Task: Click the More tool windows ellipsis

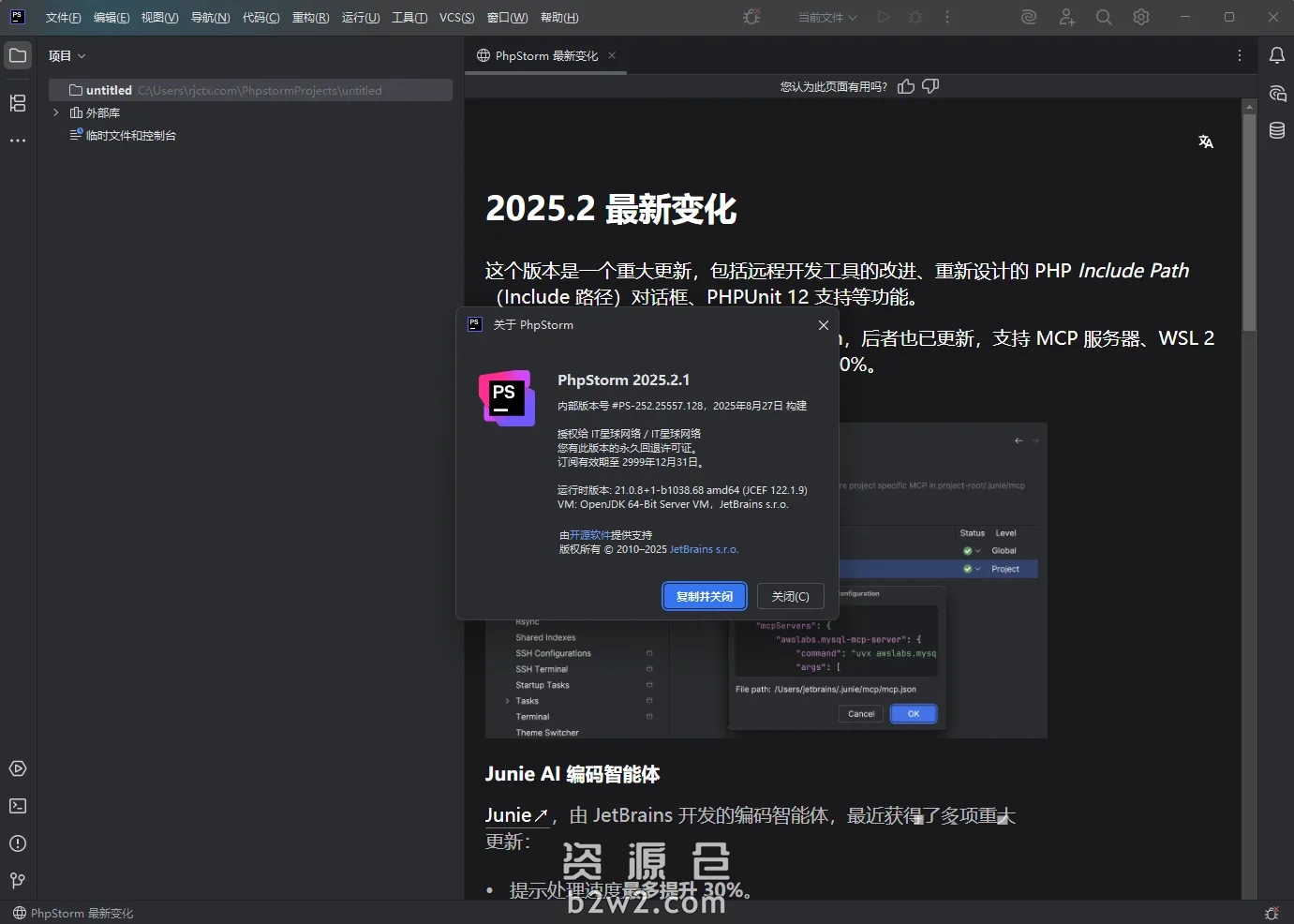Action: coord(18,141)
